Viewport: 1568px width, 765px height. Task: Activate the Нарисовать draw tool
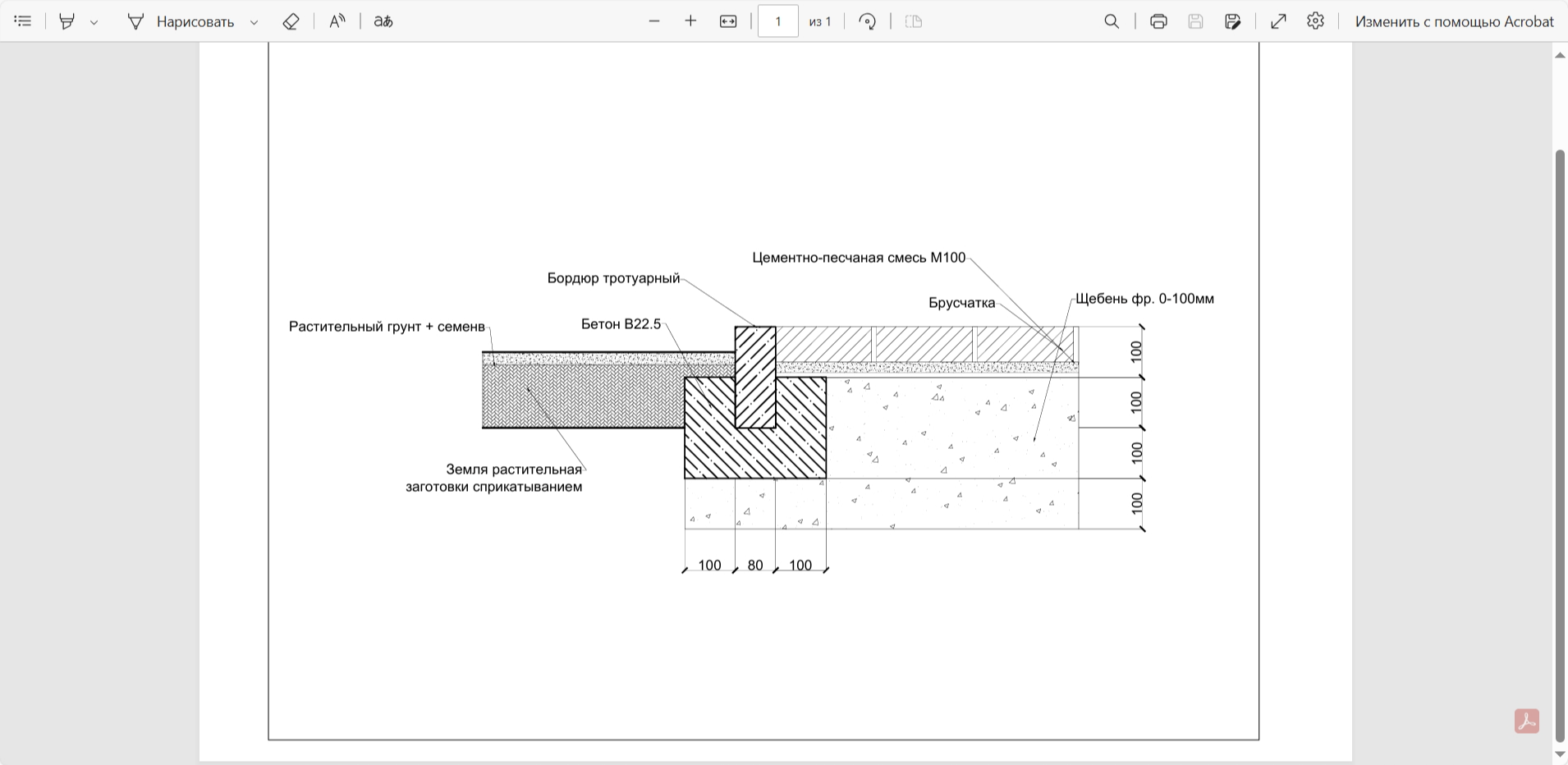[x=181, y=21]
